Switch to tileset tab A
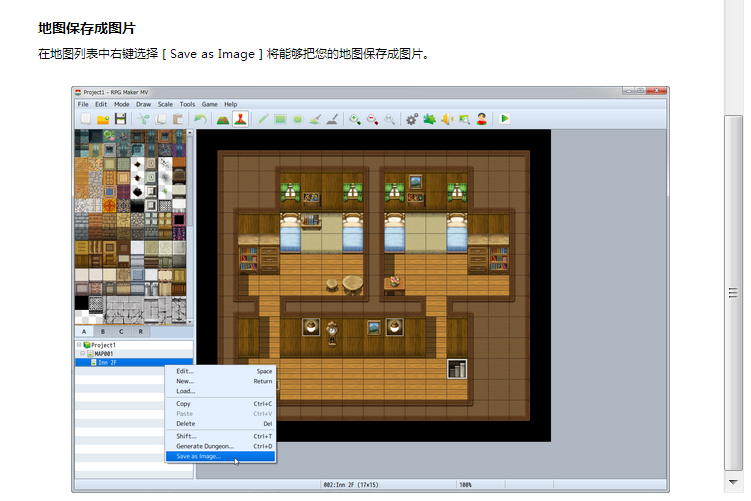This screenshot has width=751, height=501. pyautogui.click(x=84, y=331)
